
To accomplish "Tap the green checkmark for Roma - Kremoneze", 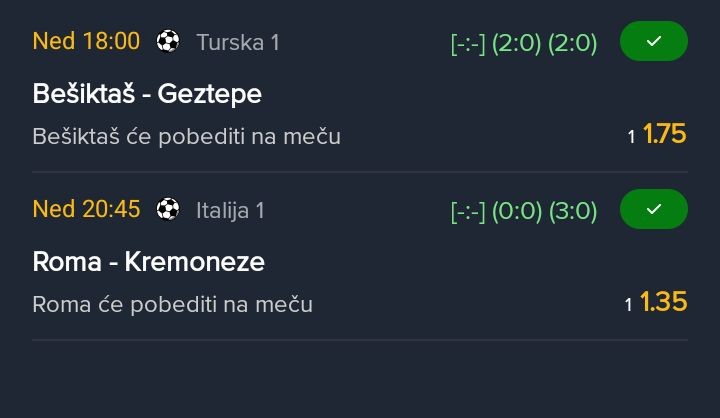I will (x=654, y=209).
